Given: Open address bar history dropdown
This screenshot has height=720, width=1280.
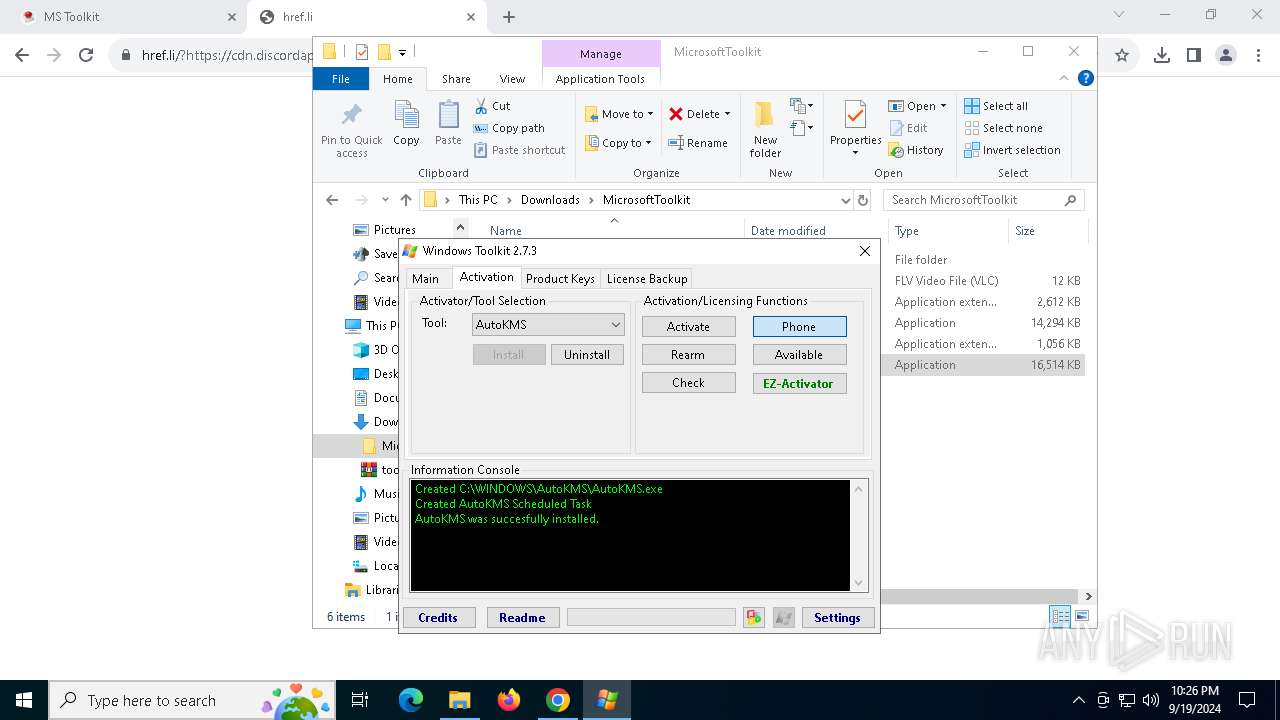Looking at the screenshot, I should point(845,200).
